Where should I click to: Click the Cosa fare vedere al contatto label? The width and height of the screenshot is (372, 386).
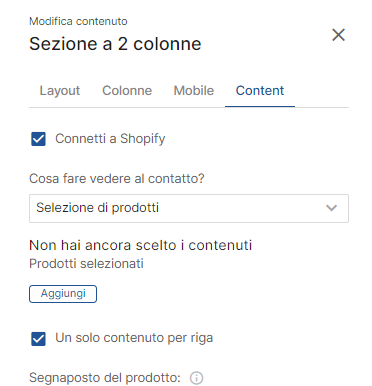(117, 179)
